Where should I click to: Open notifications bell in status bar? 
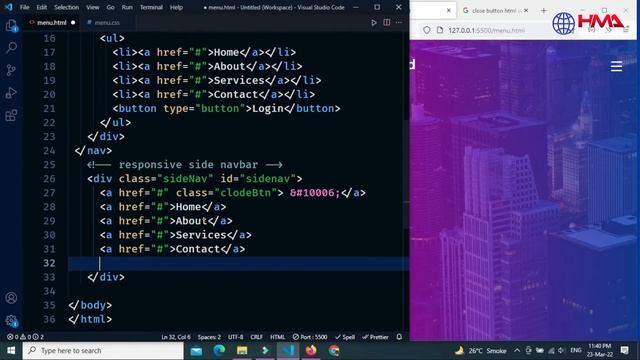tap(399, 337)
